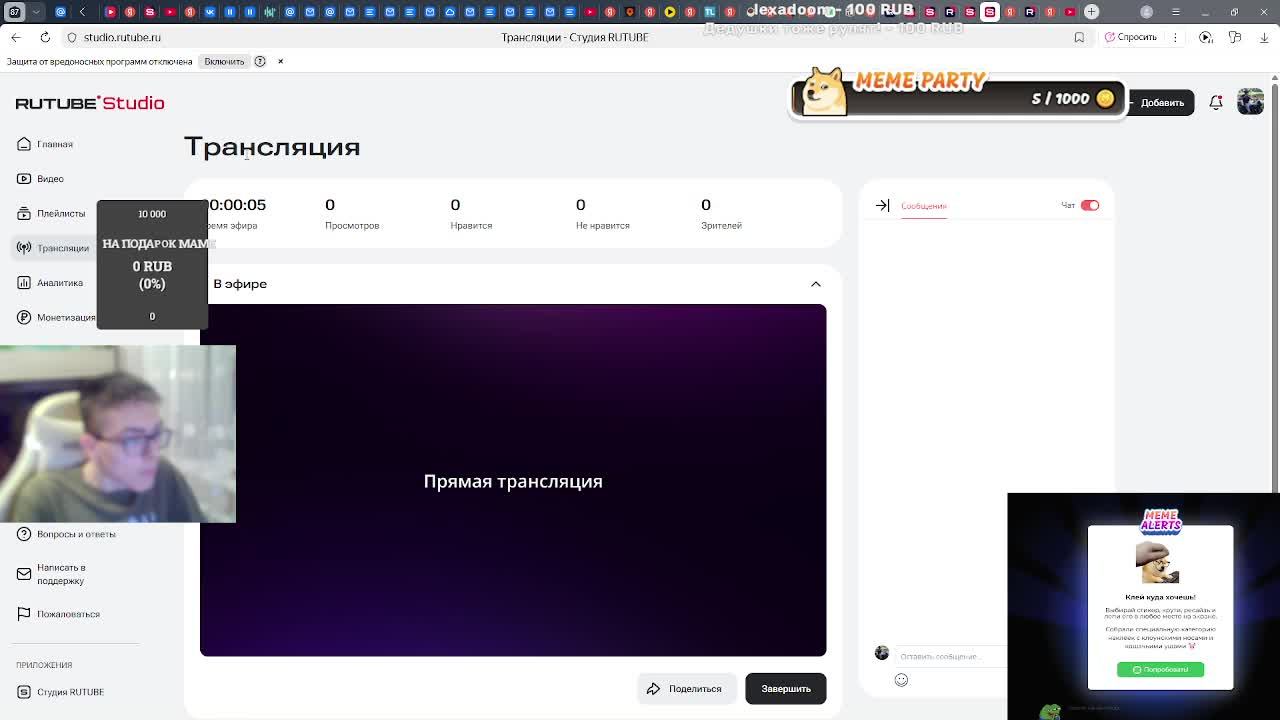Click the Пожаловаться flag icon

pos(24,614)
